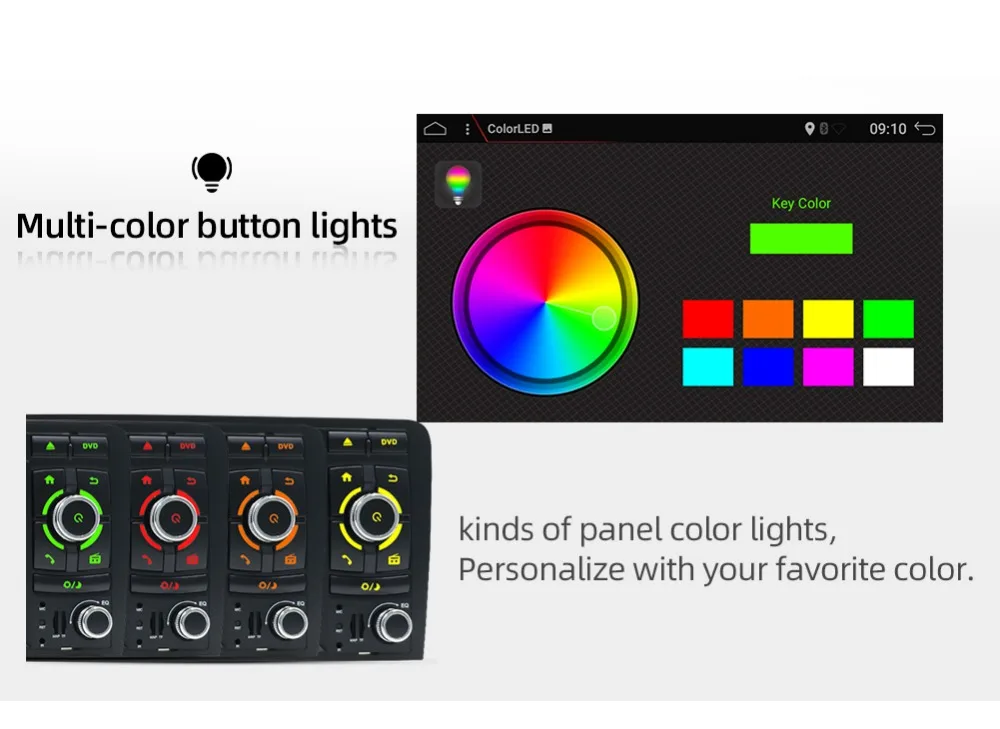This screenshot has height=729, width=1000.
Task: Tap the home icon in ColorLED status bar
Action: click(x=435, y=129)
